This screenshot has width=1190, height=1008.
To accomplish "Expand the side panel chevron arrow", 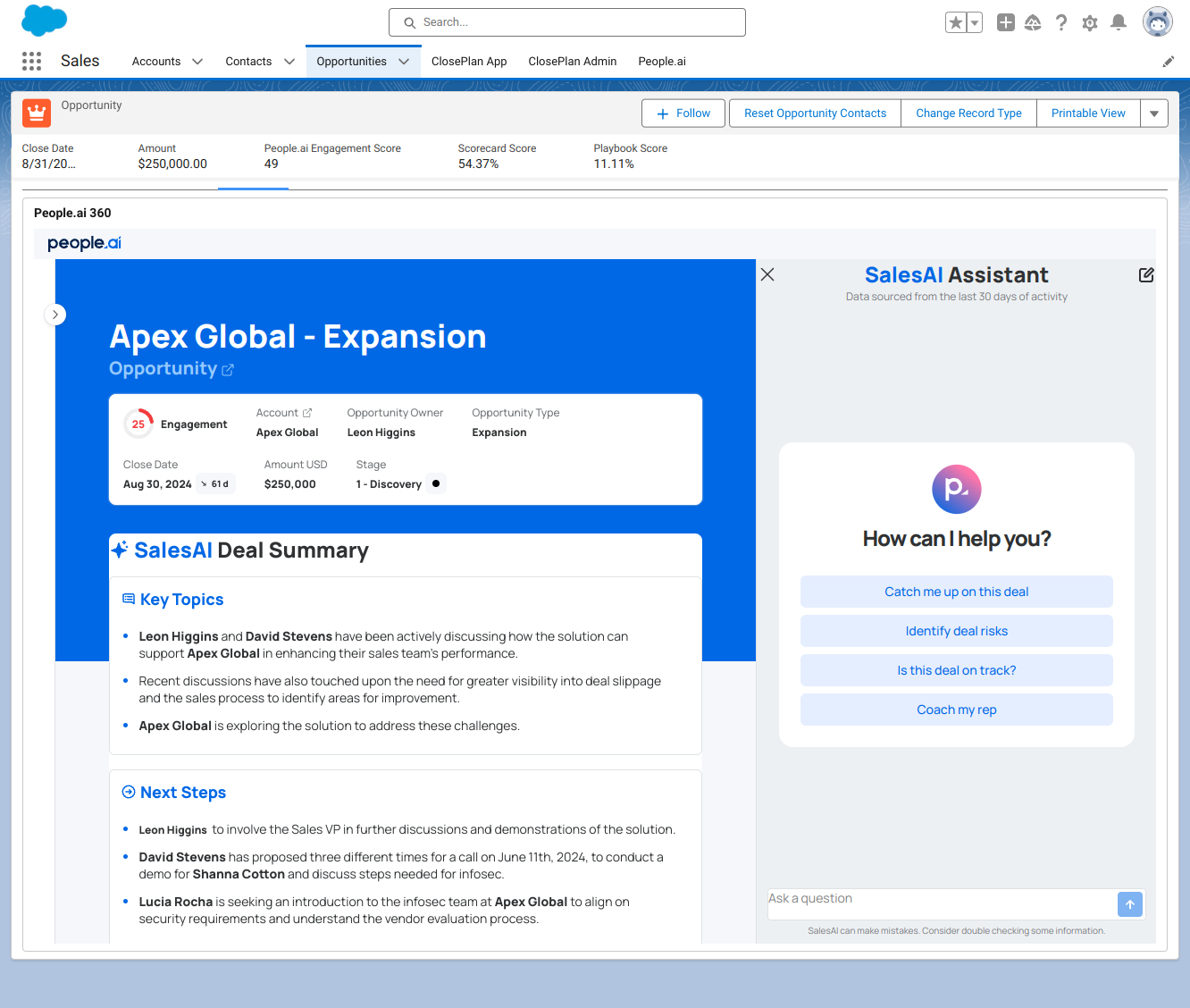I will click(x=55, y=315).
